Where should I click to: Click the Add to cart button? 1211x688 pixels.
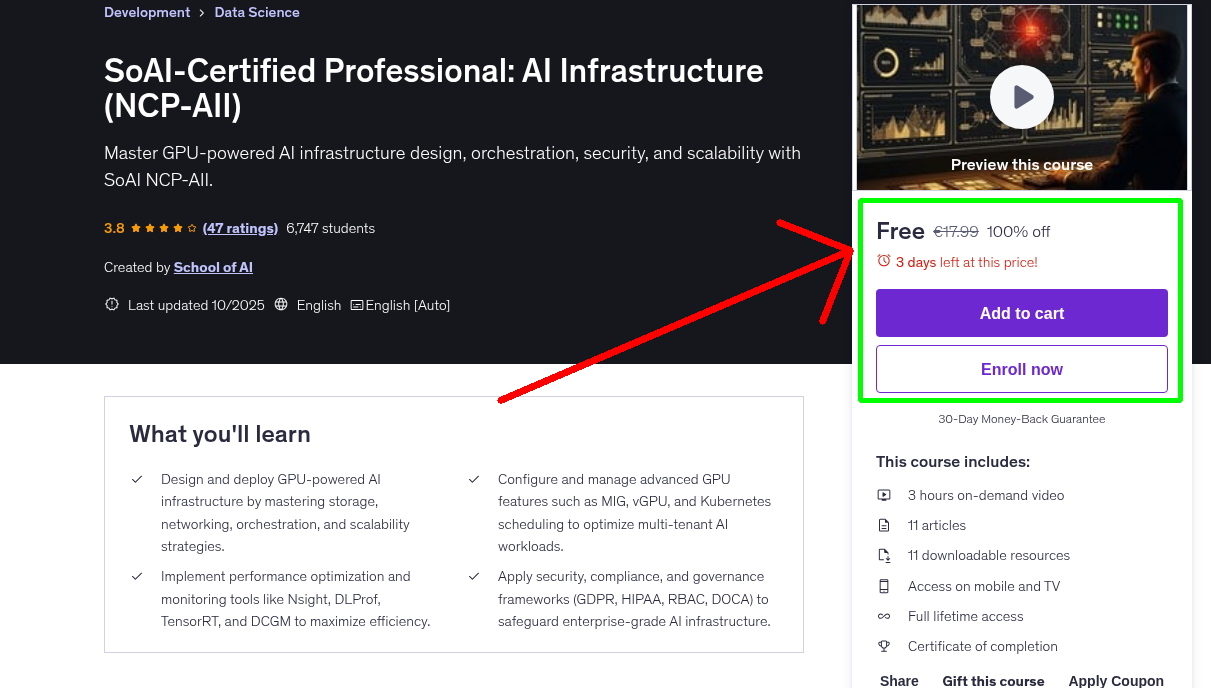point(1021,313)
